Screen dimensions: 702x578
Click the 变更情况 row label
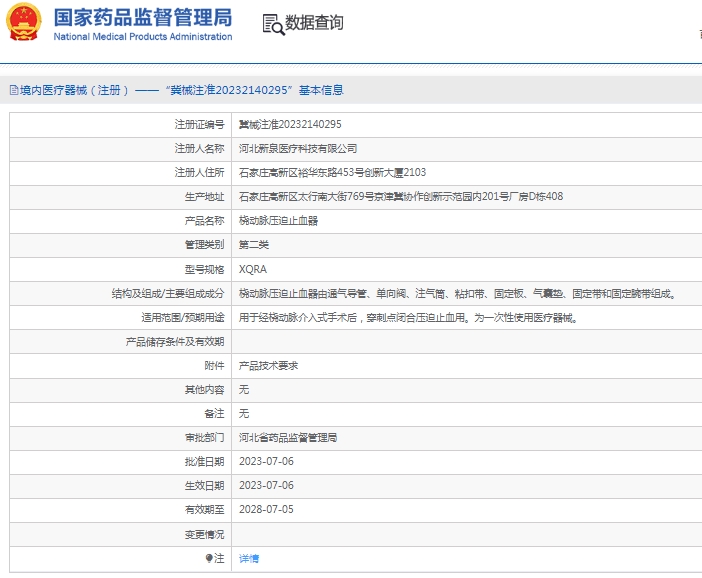pyautogui.click(x=205, y=534)
